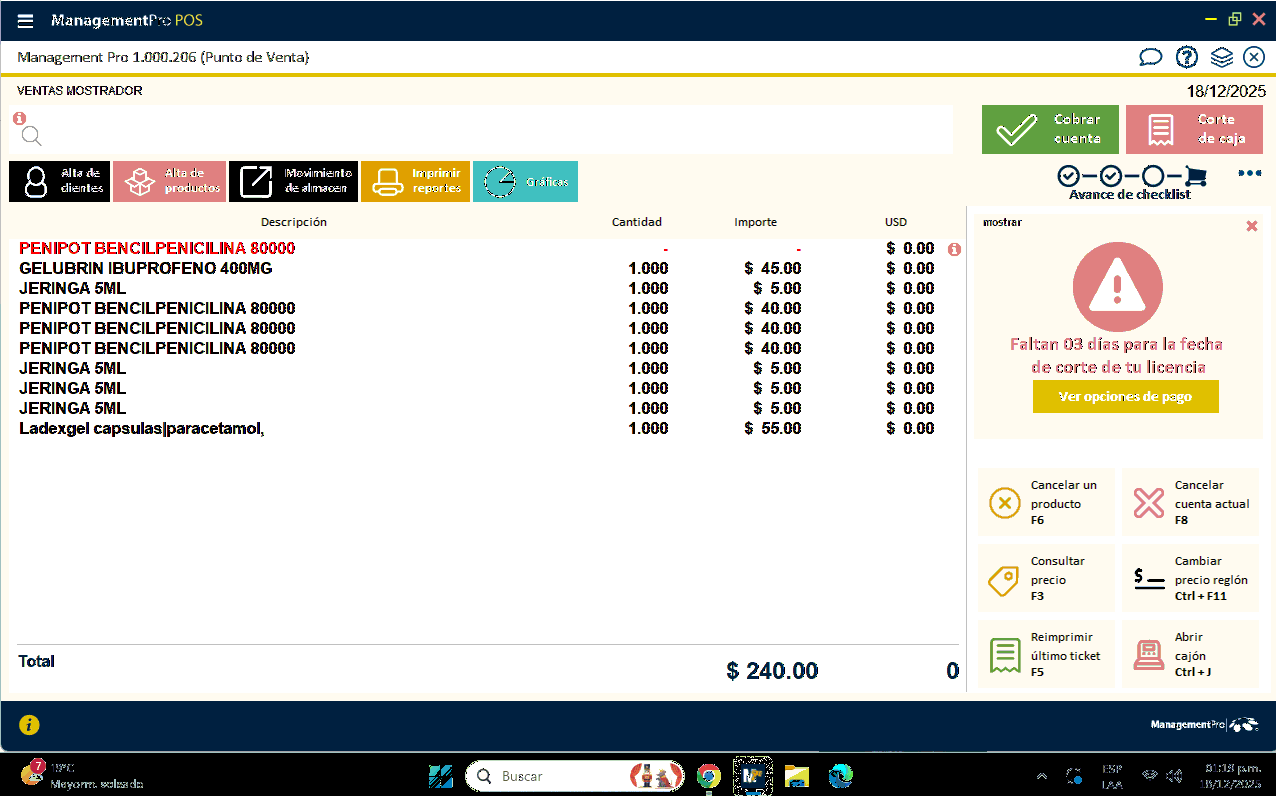The width and height of the screenshot is (1276, 796).
Task: Click the checklist shopping cart icon
Action: (x=1195, y=177)
